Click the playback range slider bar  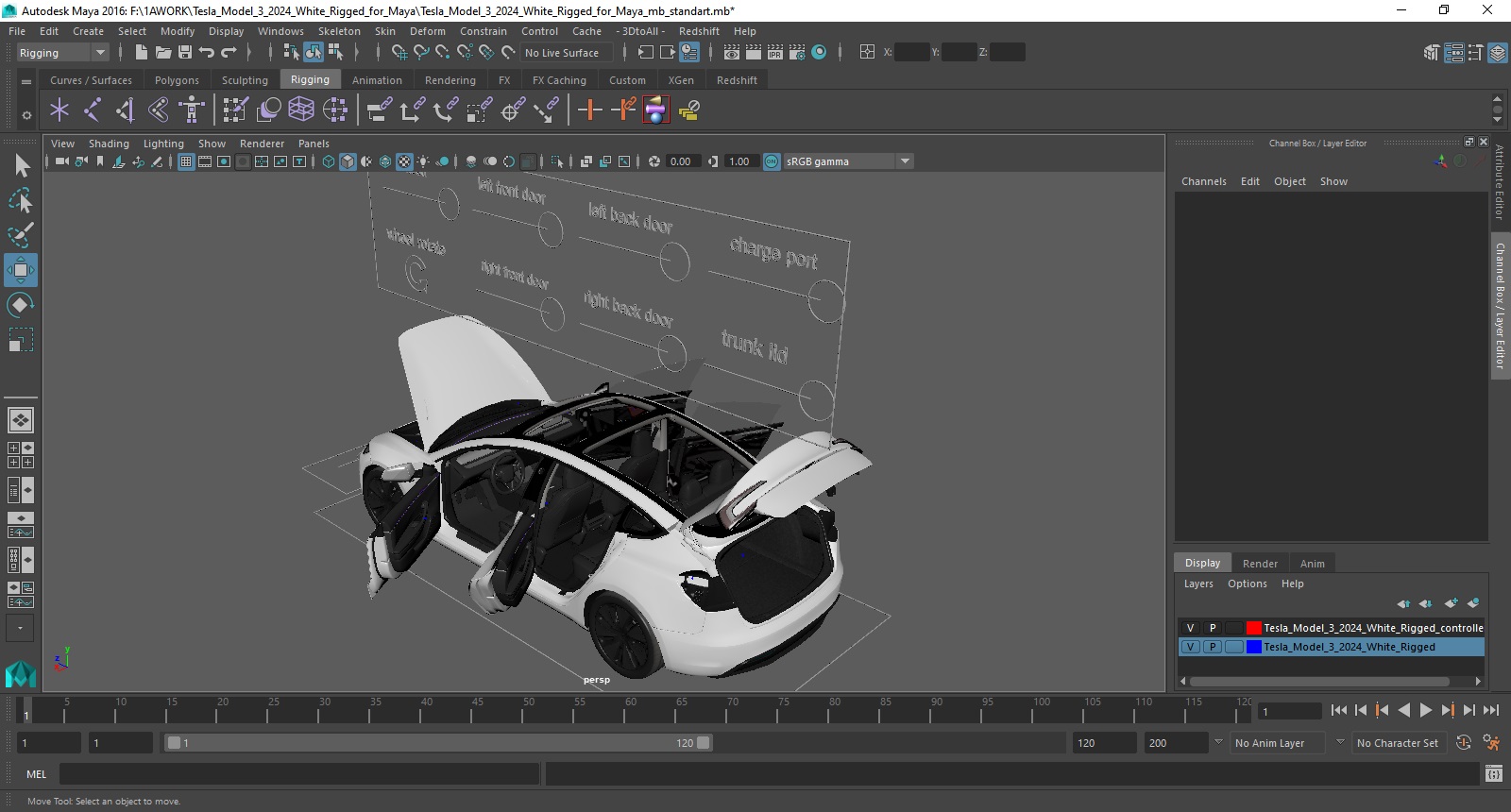tap(439, 743)
